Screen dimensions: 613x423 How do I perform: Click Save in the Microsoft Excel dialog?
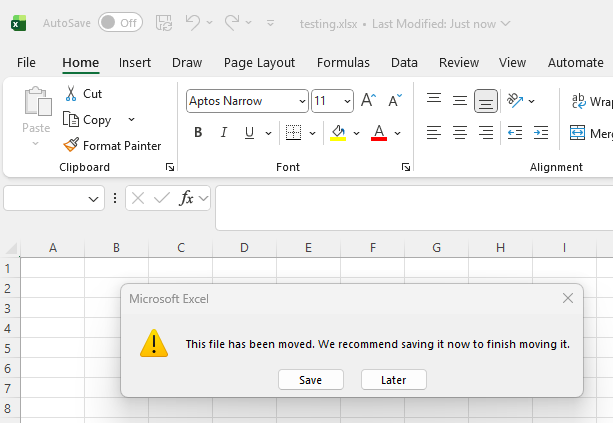tap(311, 380)
